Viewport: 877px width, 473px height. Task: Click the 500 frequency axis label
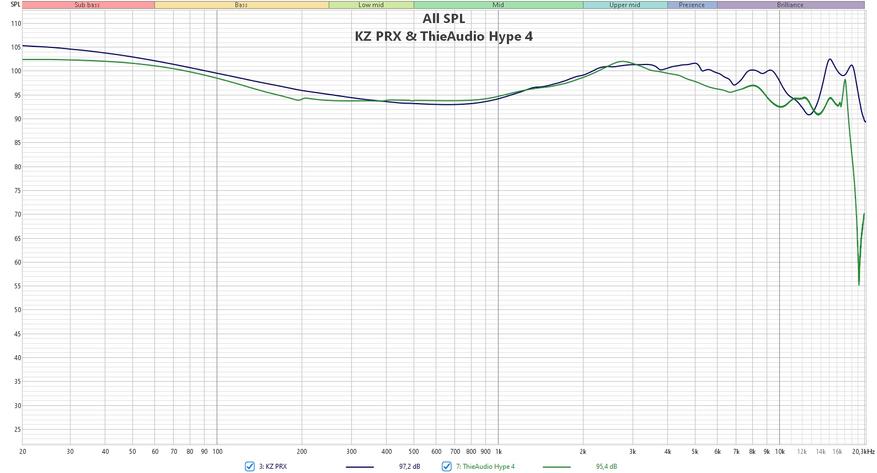tap(414, 451)
